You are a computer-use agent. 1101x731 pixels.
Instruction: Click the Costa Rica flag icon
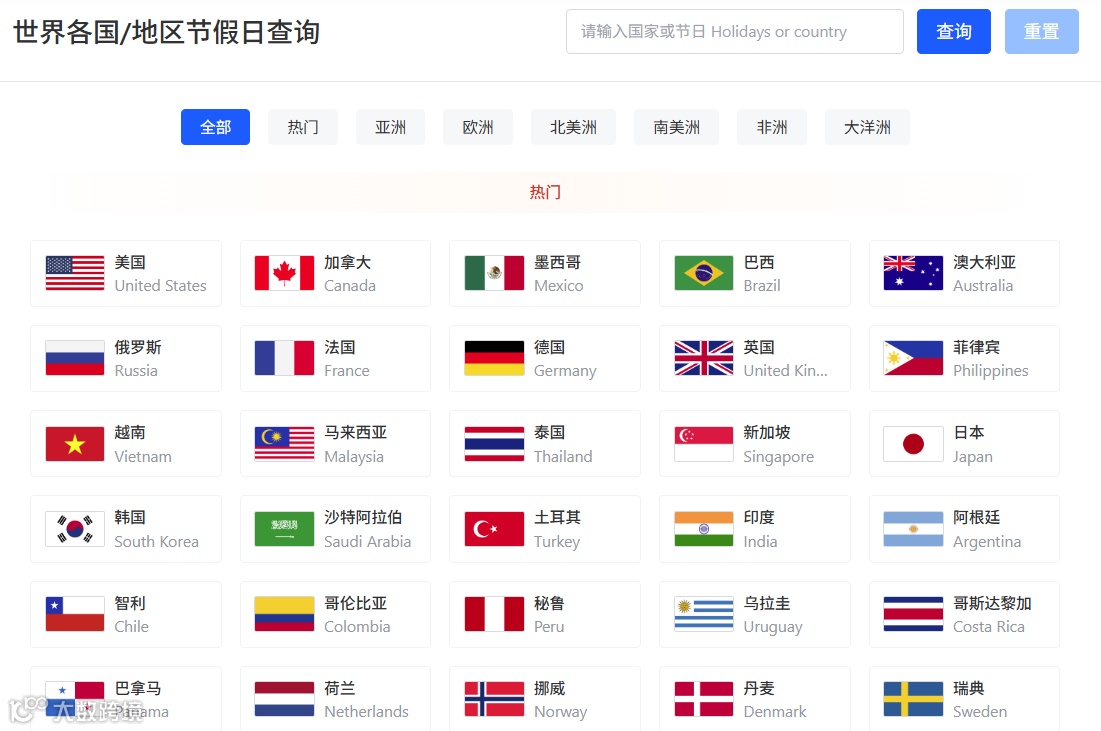(913, 614)
